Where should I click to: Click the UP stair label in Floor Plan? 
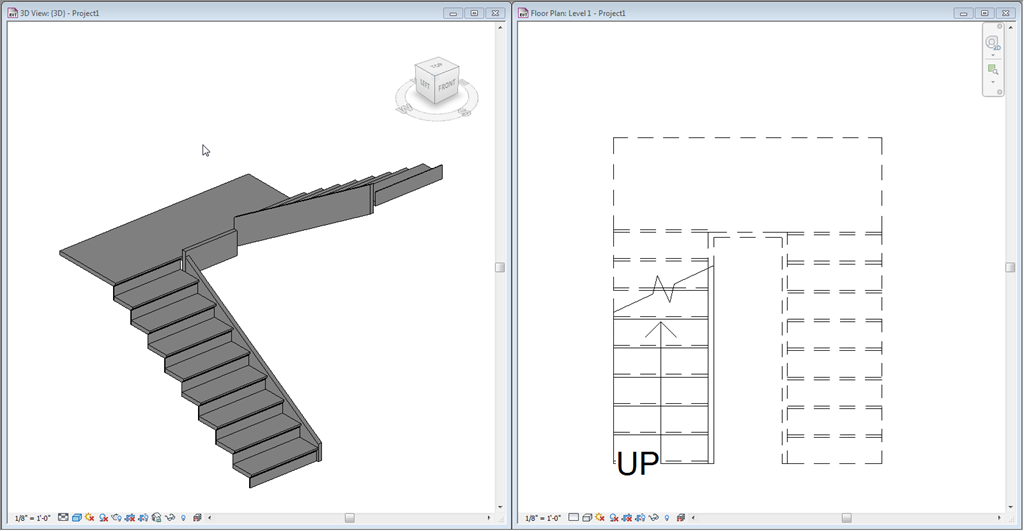(x=638, y=464)
